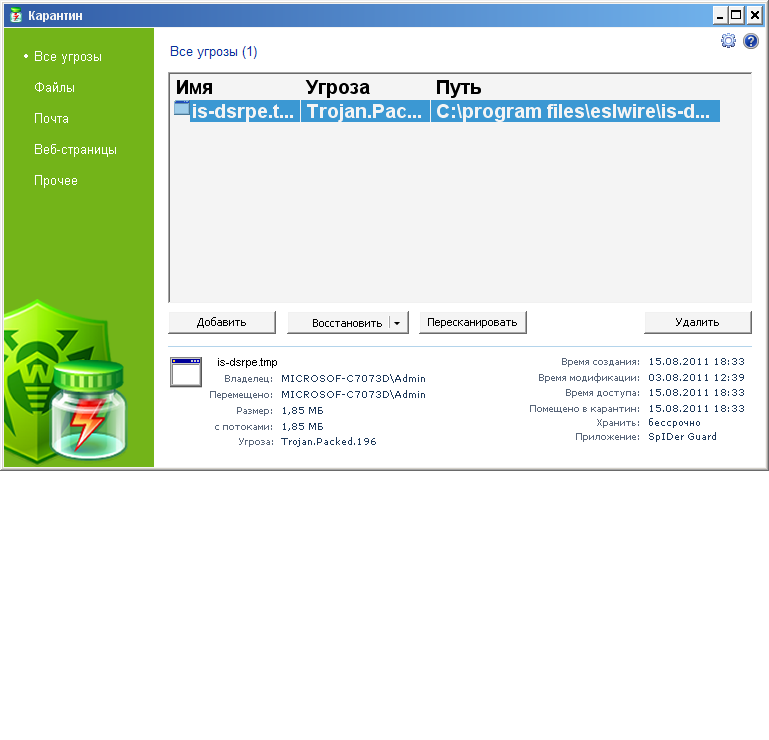Select name cell 'is-dsrpe.t...'

coord(244,111)
